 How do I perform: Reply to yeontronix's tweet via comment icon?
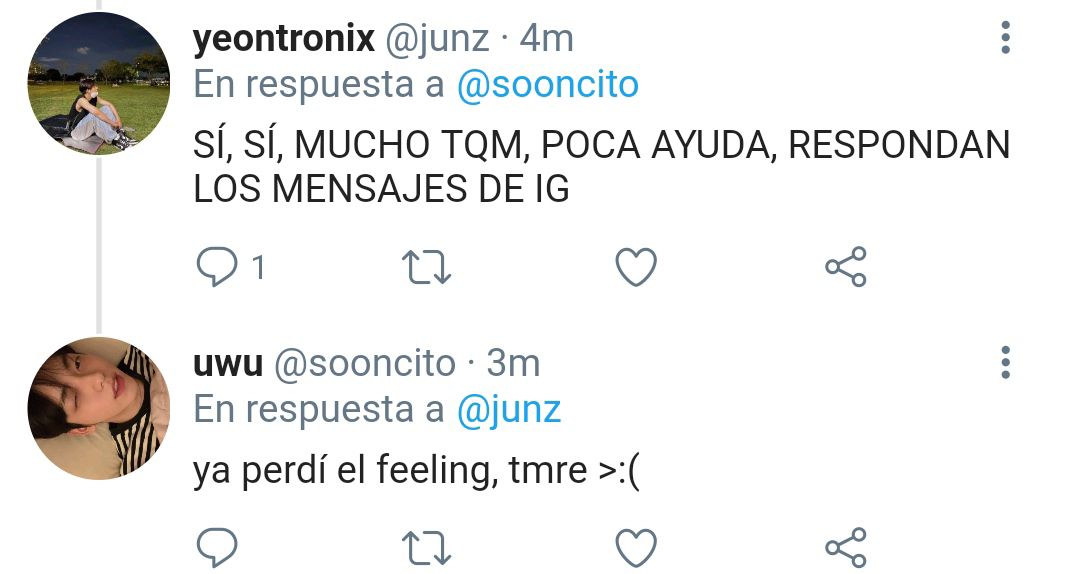217,267
